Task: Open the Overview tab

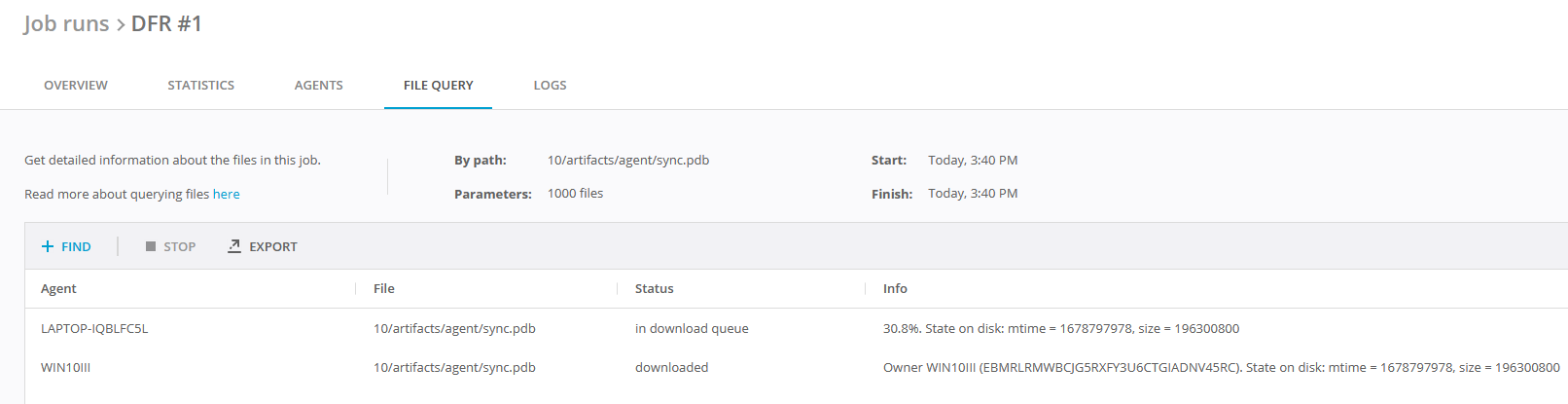Action: [x=76, y=86]
